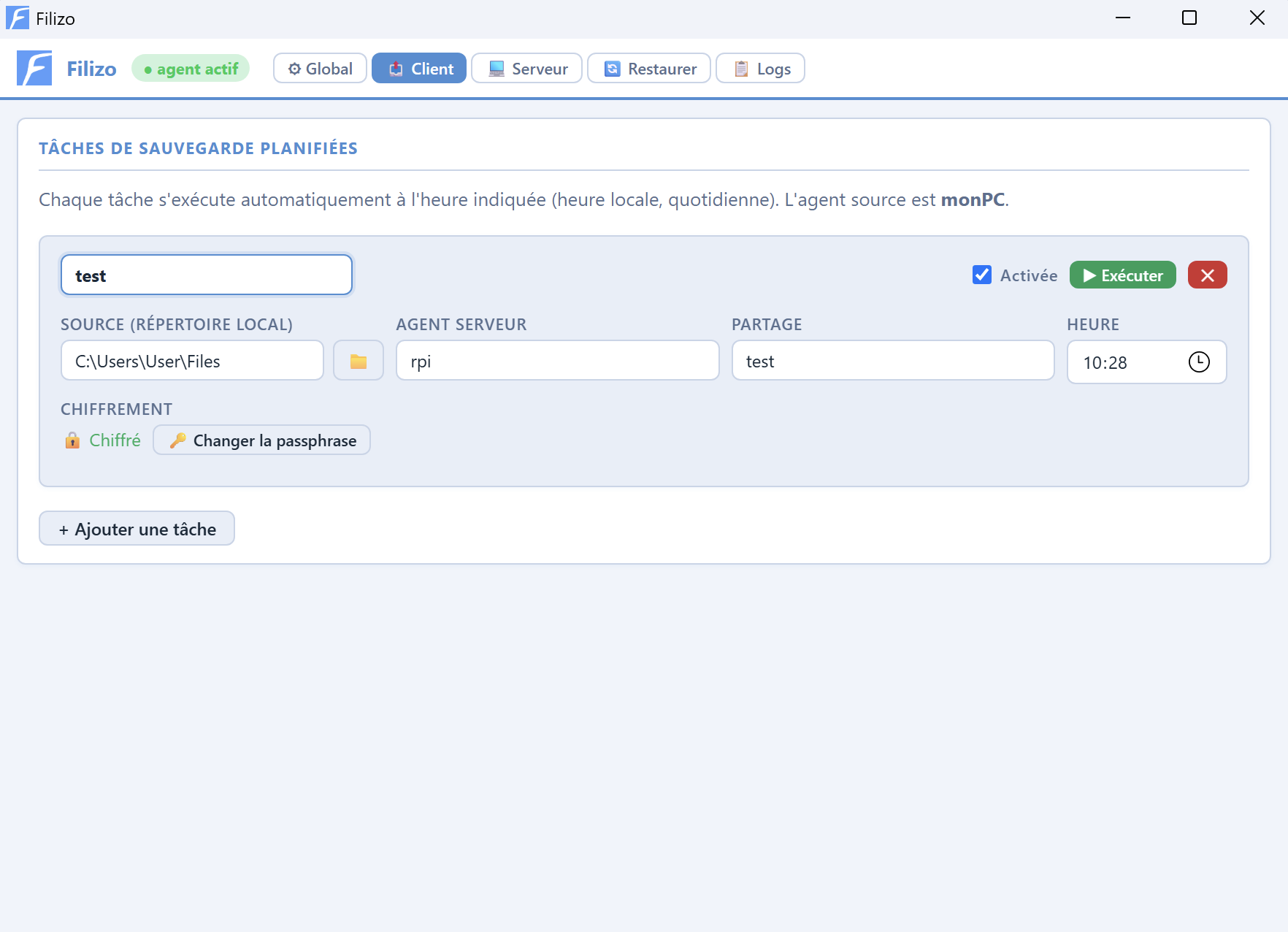This screenshot has height=932, width=1288.
Task: Click the Filizo logo in header
Action: 34,68
